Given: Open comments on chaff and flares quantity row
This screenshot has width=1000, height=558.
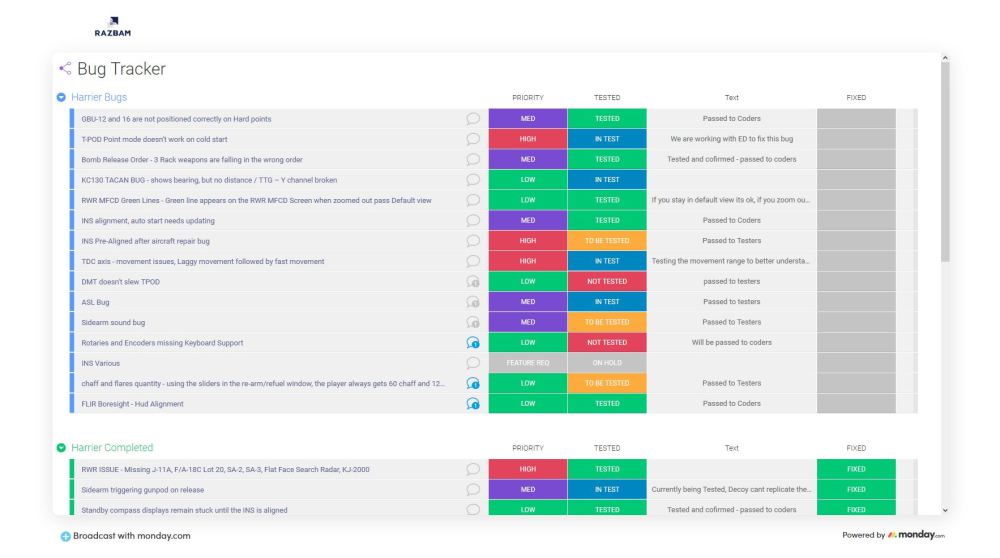Looking at the screenshot, I should (474, 383).
